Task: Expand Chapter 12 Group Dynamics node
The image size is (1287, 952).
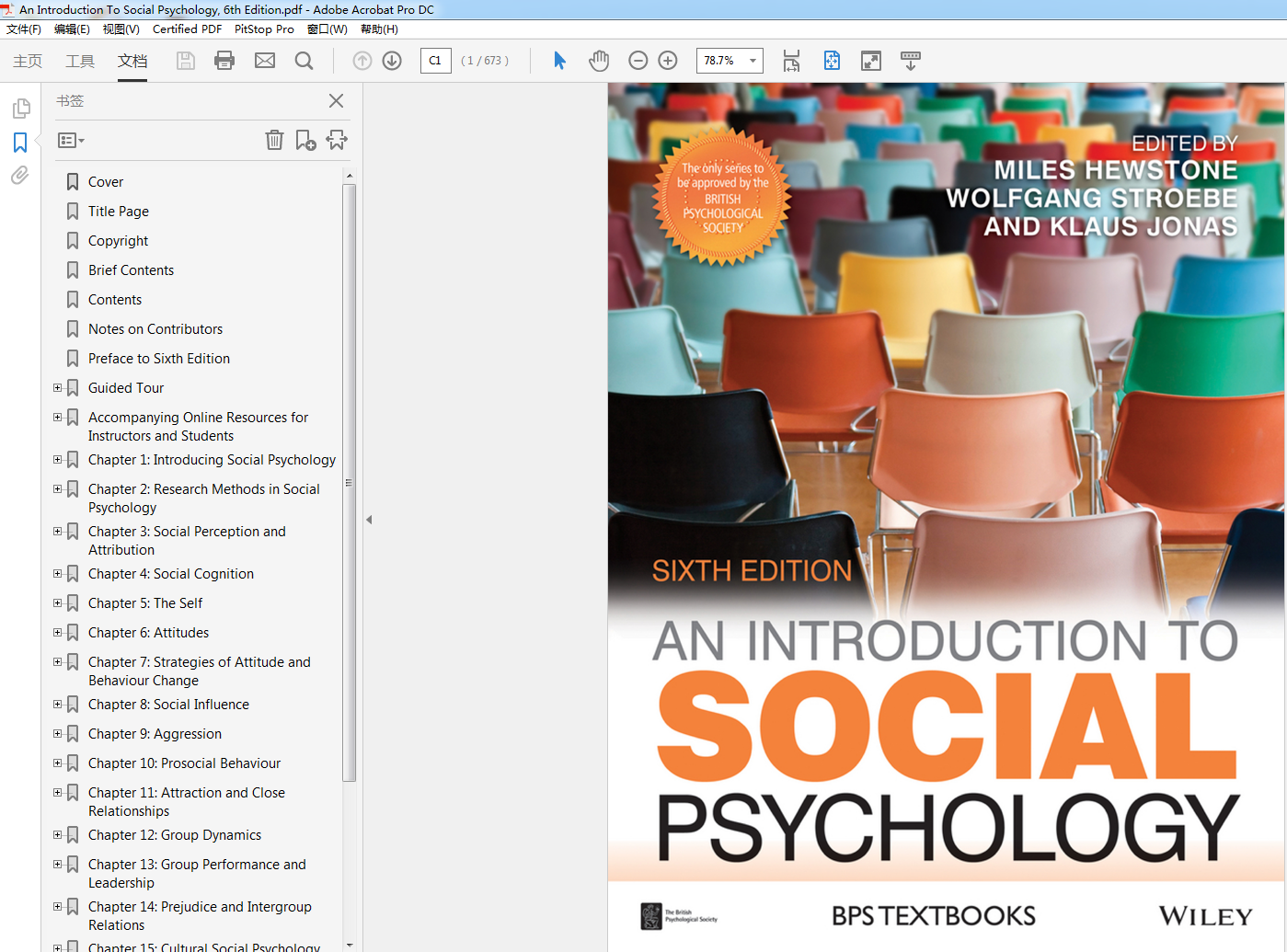Action: pos(57,835)
